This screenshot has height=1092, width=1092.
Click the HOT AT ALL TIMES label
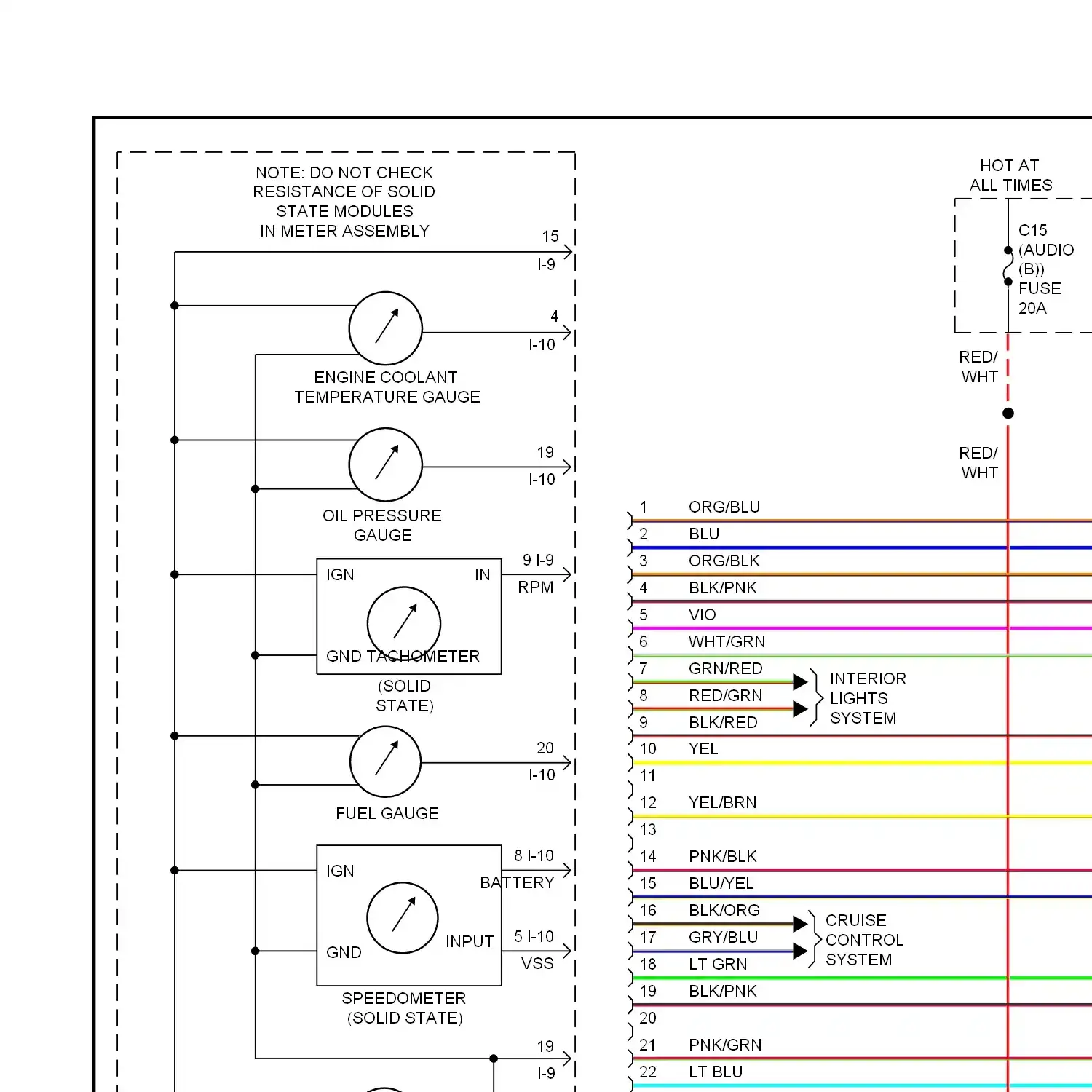(1010, 175)
